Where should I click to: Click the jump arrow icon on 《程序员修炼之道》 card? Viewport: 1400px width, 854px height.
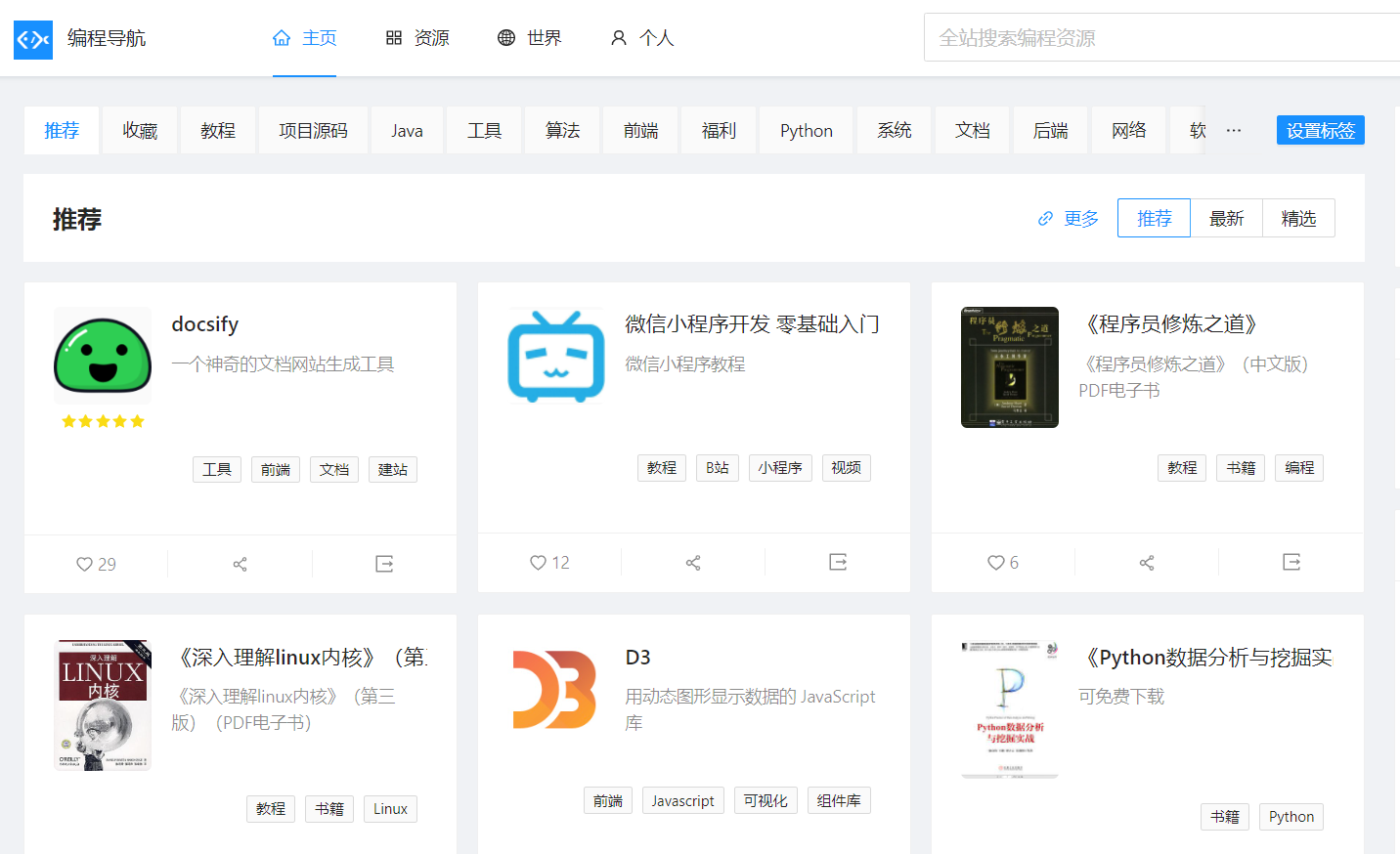click(1291, 562)
